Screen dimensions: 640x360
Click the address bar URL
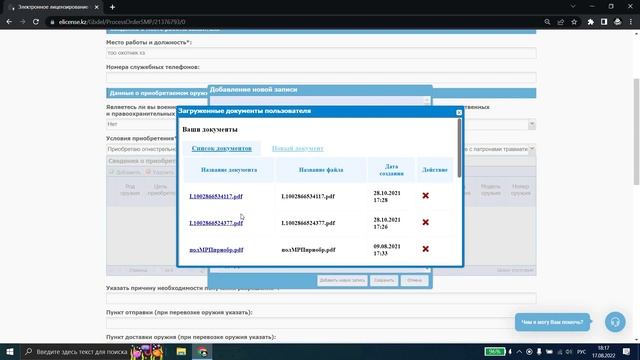tap(122, 22)
